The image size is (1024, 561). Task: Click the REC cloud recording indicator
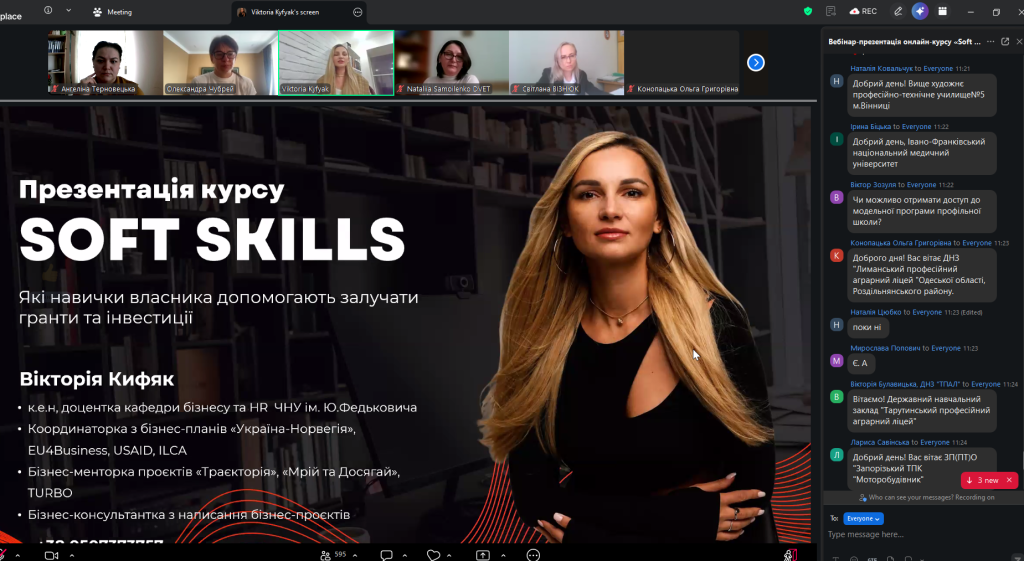(x=863, y=11)
